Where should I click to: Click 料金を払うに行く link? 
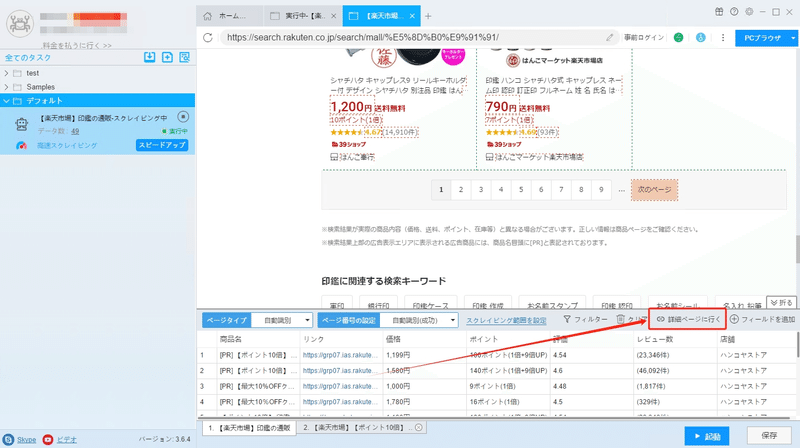[x=77, y=45]
